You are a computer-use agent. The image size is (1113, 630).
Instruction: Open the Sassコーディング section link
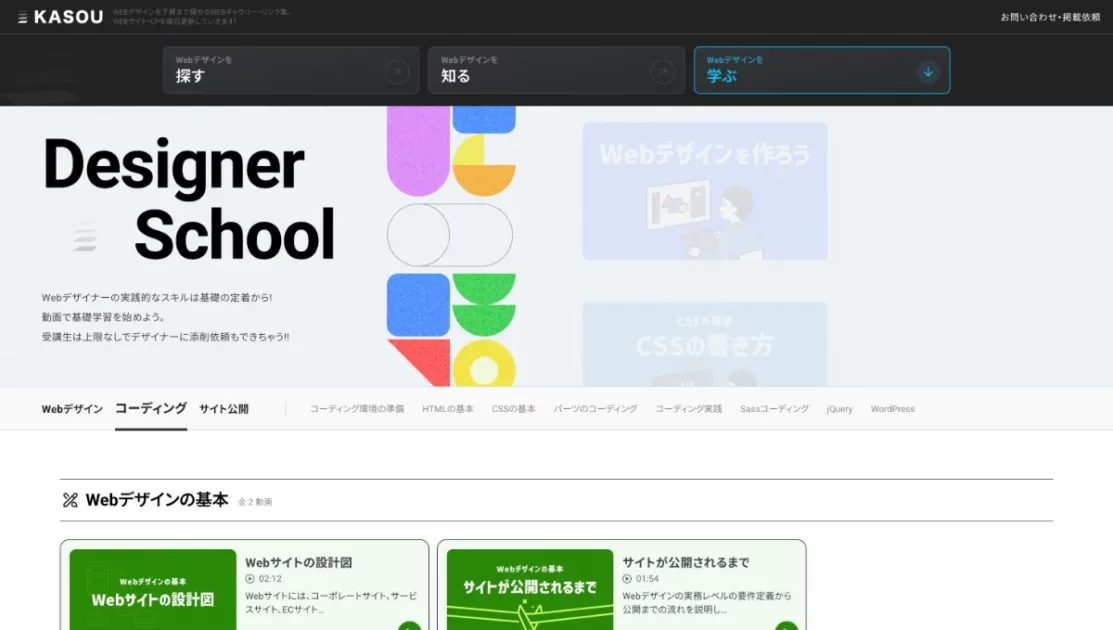click(x=774, y=409)
